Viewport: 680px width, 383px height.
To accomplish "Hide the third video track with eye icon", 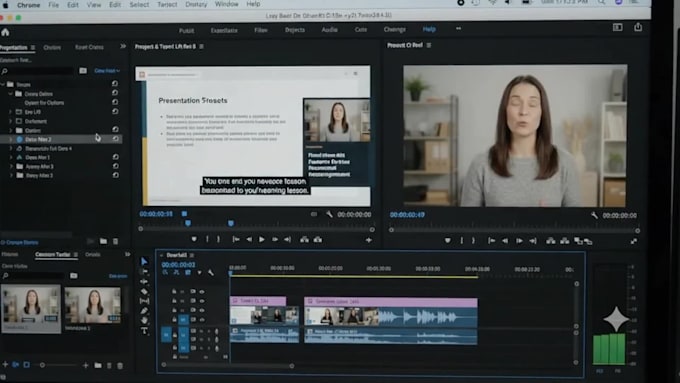I will pyautogui.click(x=202, y=310).
